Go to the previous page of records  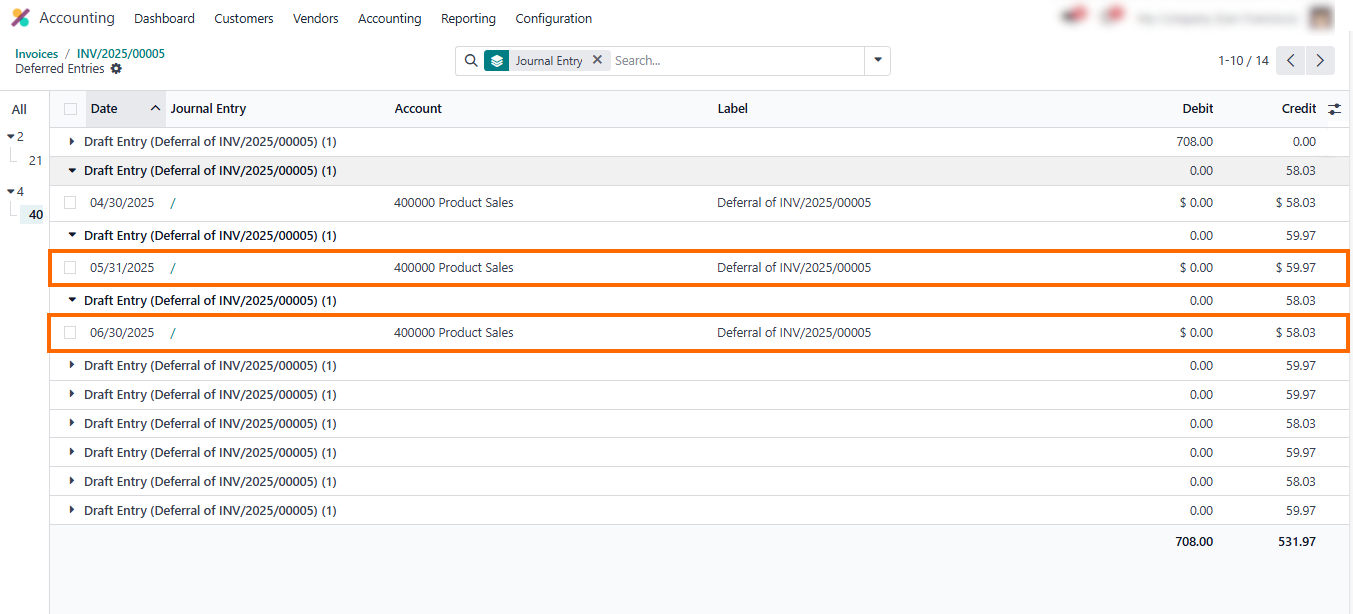point(1291,61)
